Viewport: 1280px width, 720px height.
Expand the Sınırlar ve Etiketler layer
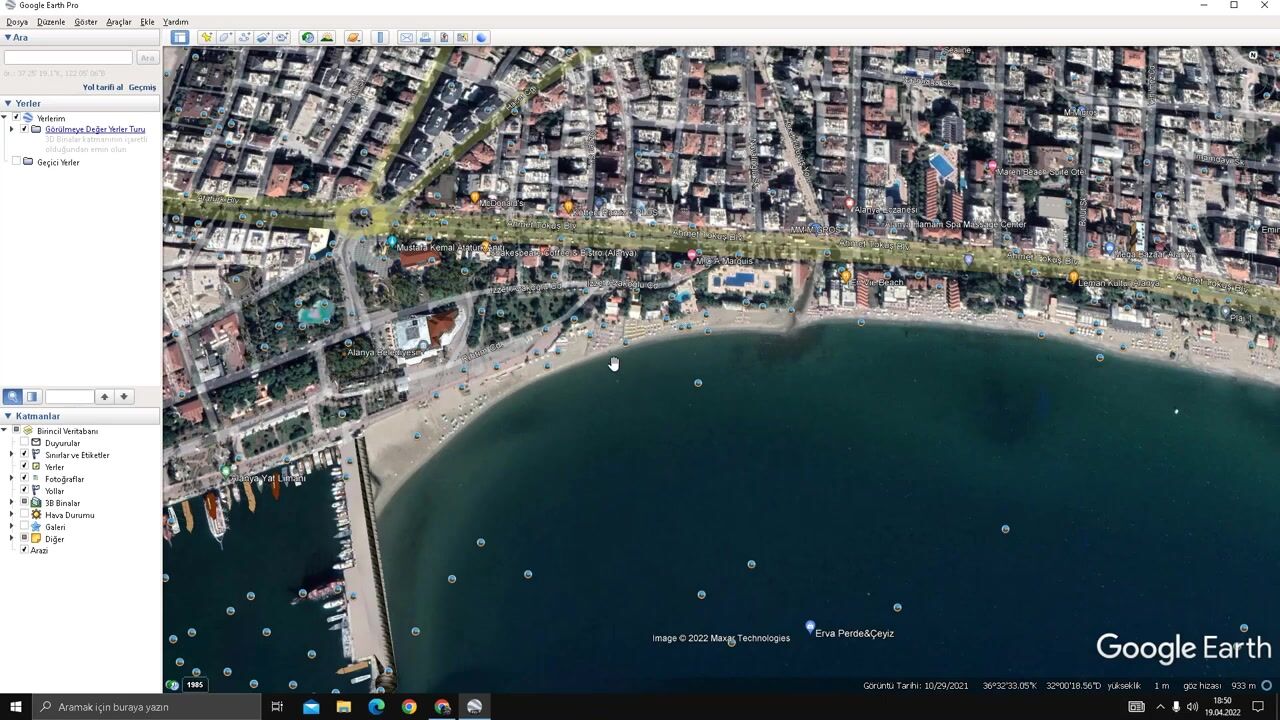pyautogui.click(x=12, y=455)
